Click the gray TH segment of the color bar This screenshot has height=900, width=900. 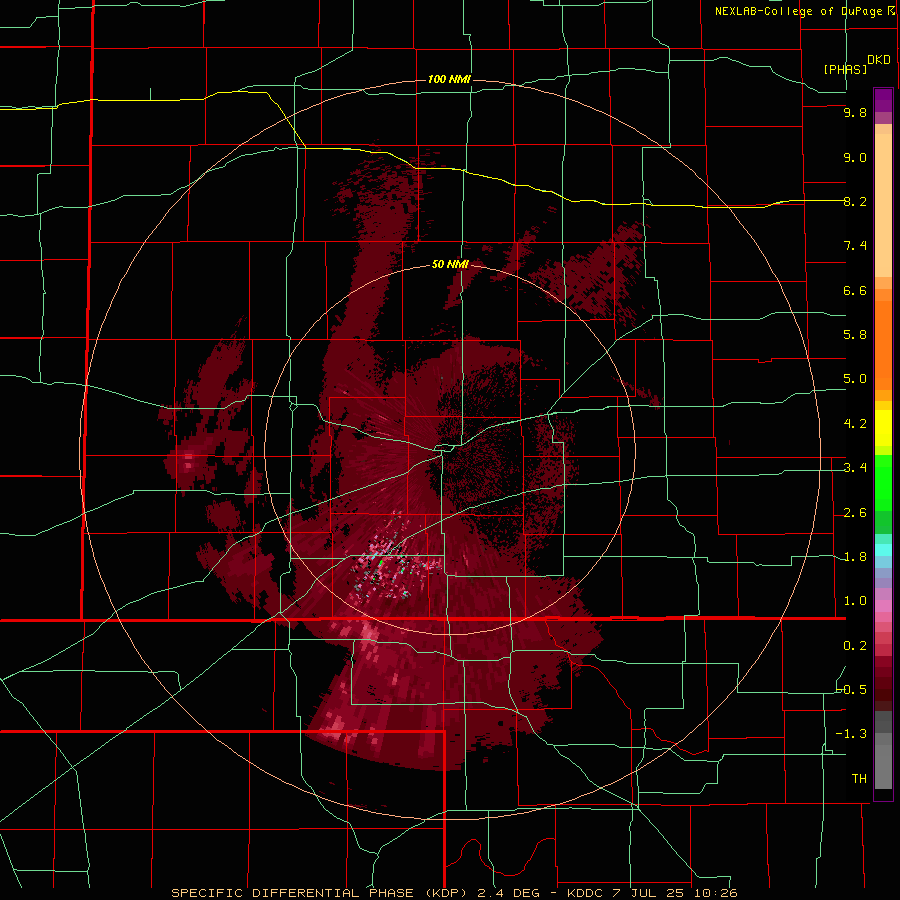click(x=883, y=766)
